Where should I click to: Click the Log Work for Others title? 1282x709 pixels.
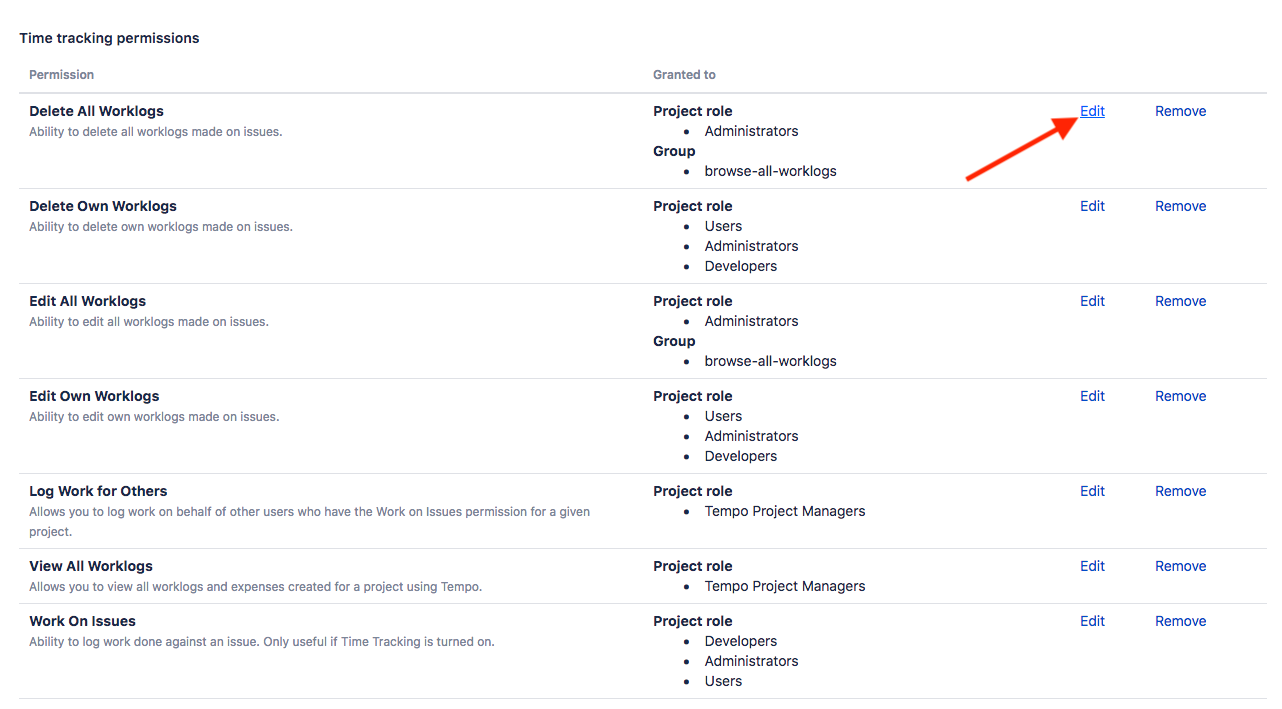pos(98,491)
